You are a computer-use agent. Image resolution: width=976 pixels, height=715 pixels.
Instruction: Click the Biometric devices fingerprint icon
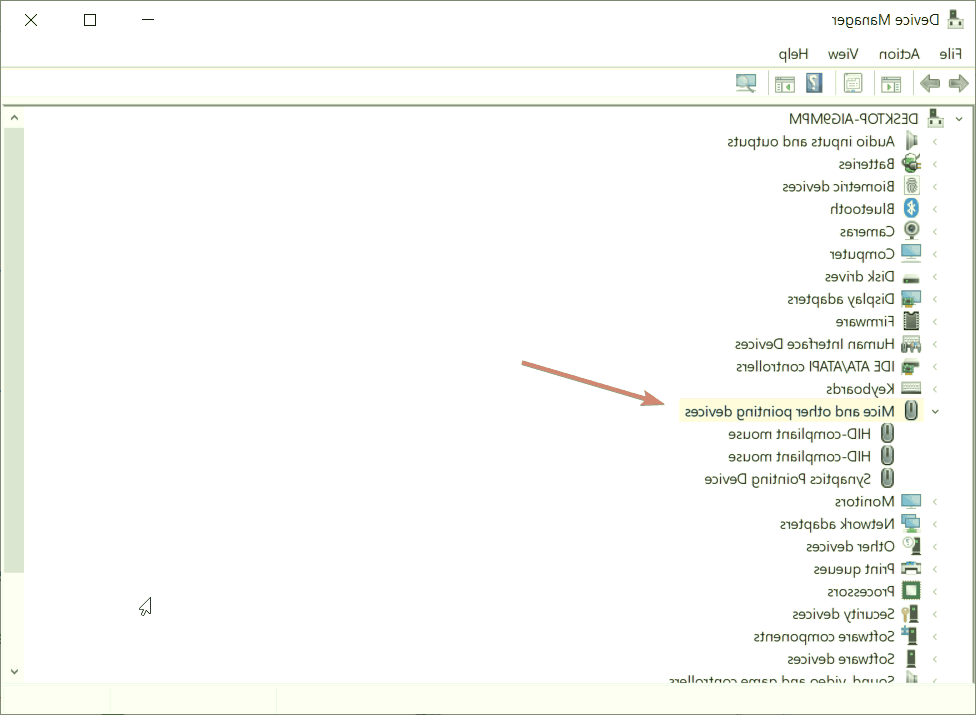point(911,186)
